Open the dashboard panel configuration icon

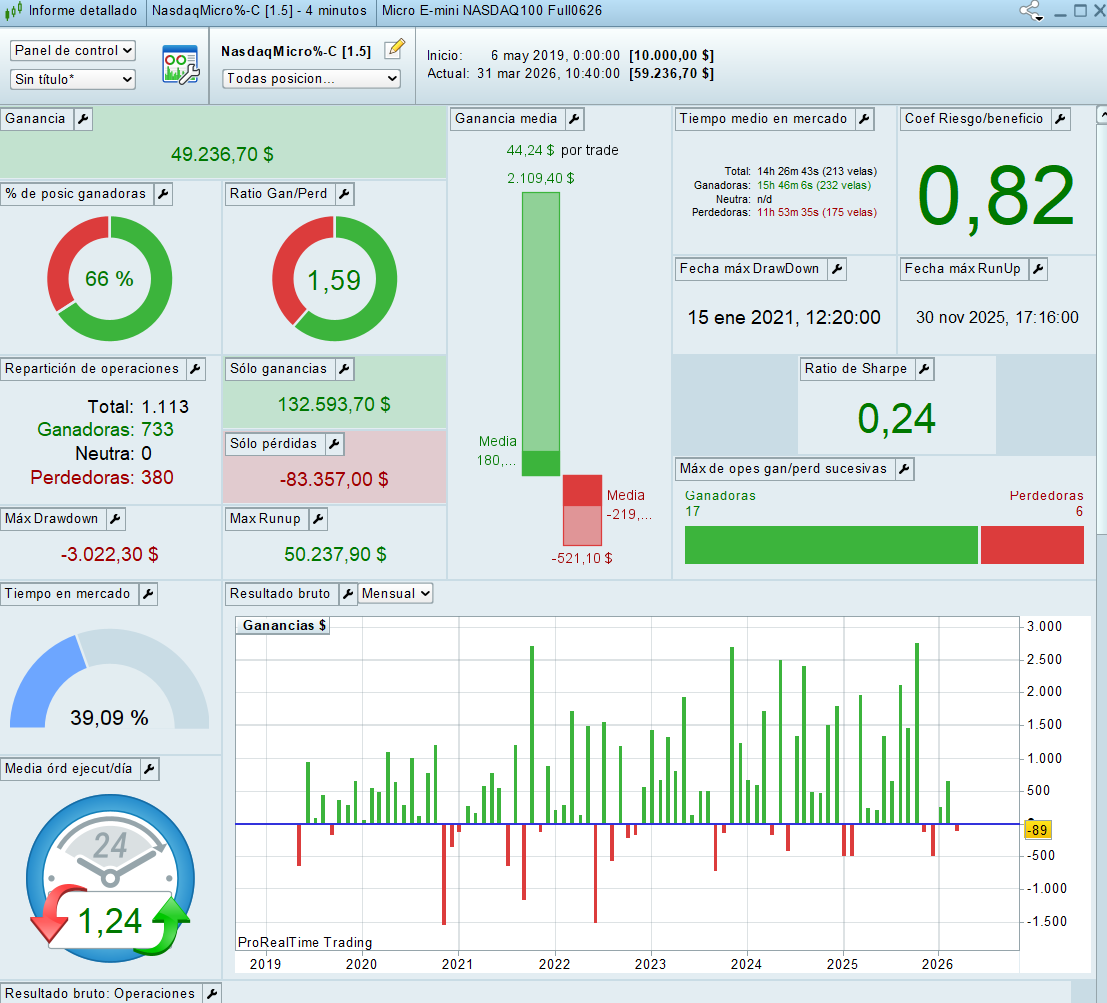pyautogui.click(x=181, y=64)
